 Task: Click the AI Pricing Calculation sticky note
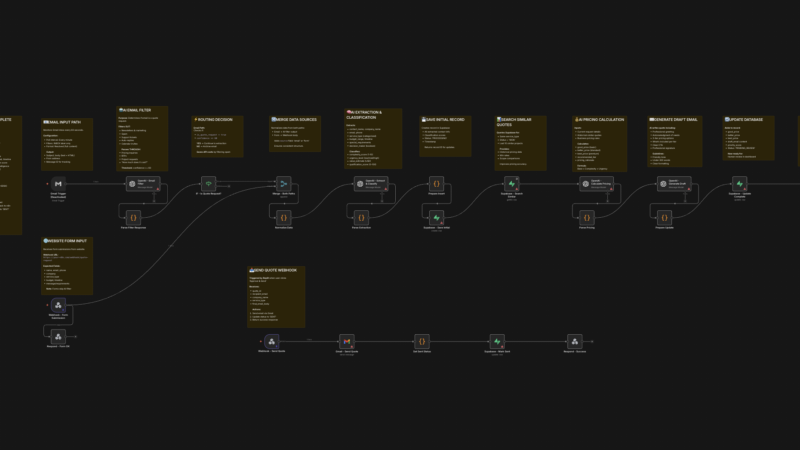point(599,135)
